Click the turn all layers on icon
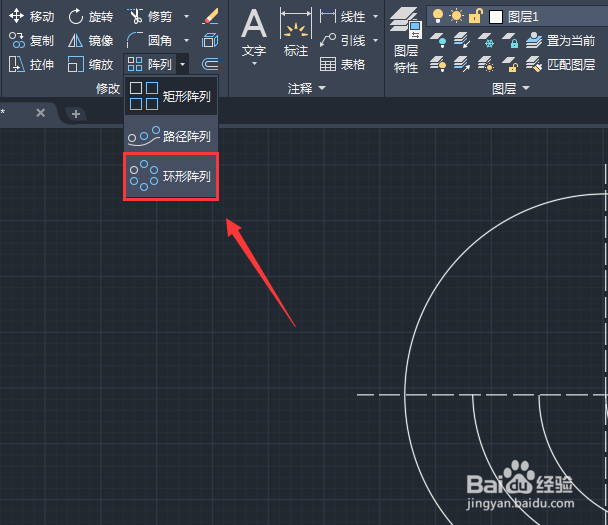Image resolution: width=608 pixels, height=525 pixels. tap(438, 64)
